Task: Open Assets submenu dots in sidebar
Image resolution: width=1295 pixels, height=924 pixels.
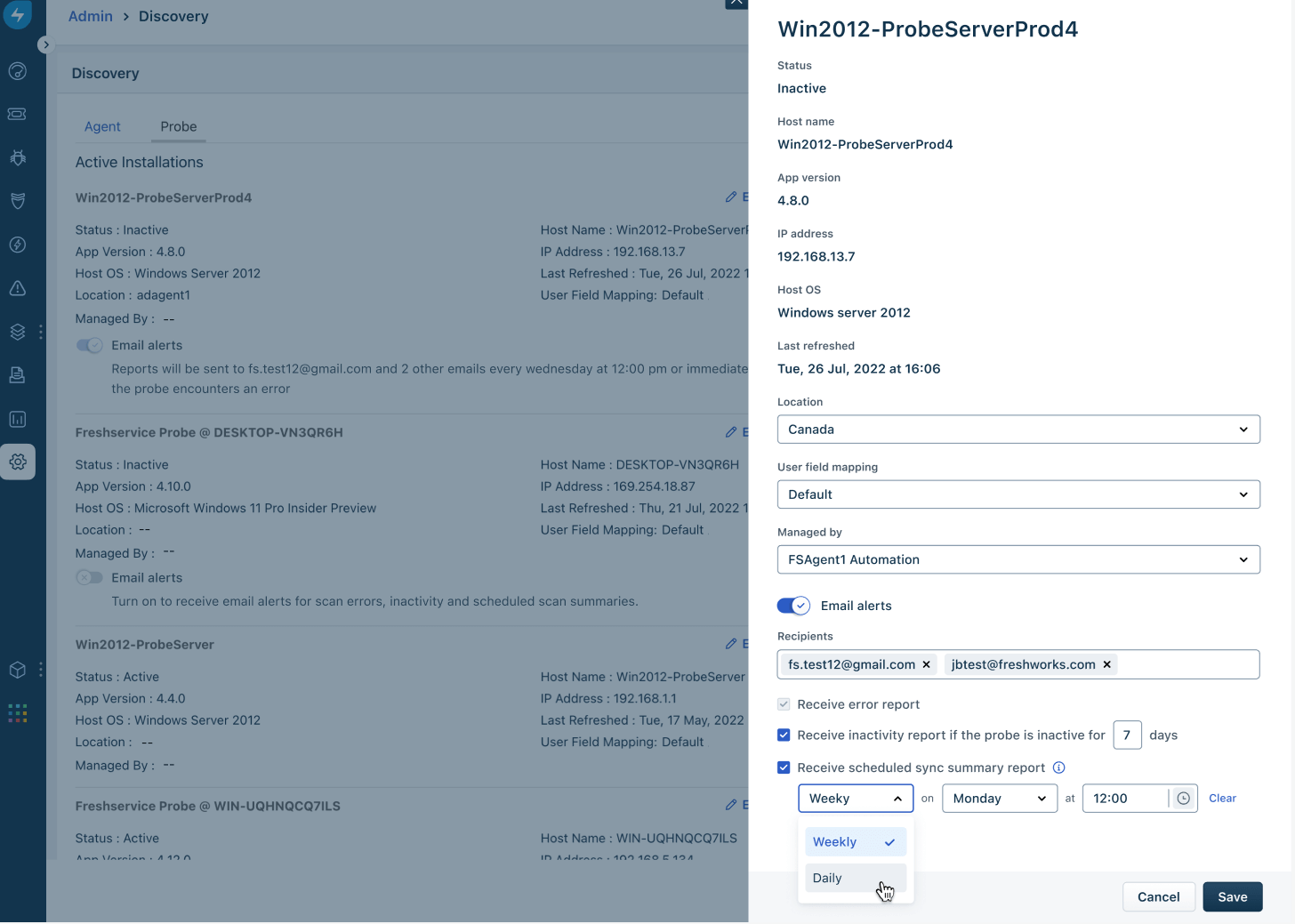Action: [41, 332]
